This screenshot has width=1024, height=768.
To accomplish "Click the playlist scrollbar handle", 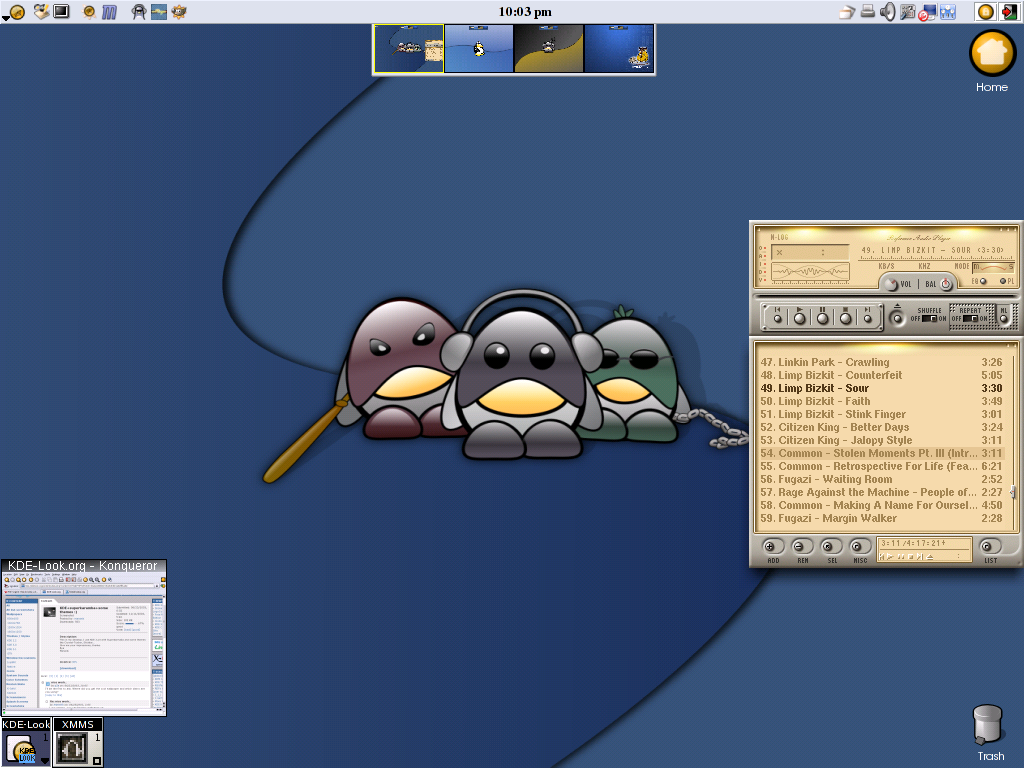I will (x=1013, y=492).
